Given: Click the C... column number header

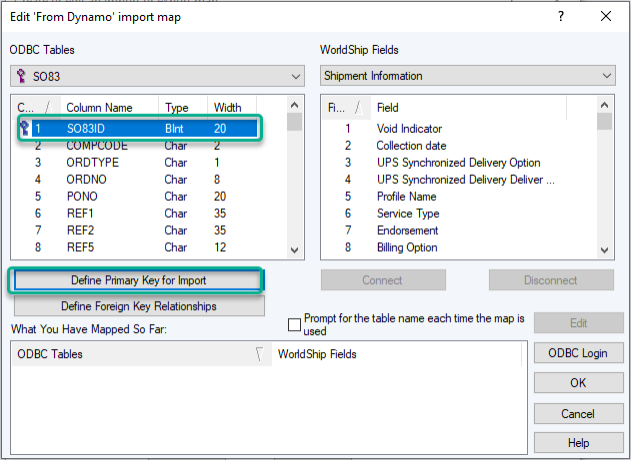Looking at the screenshot, I should [37, 108].
